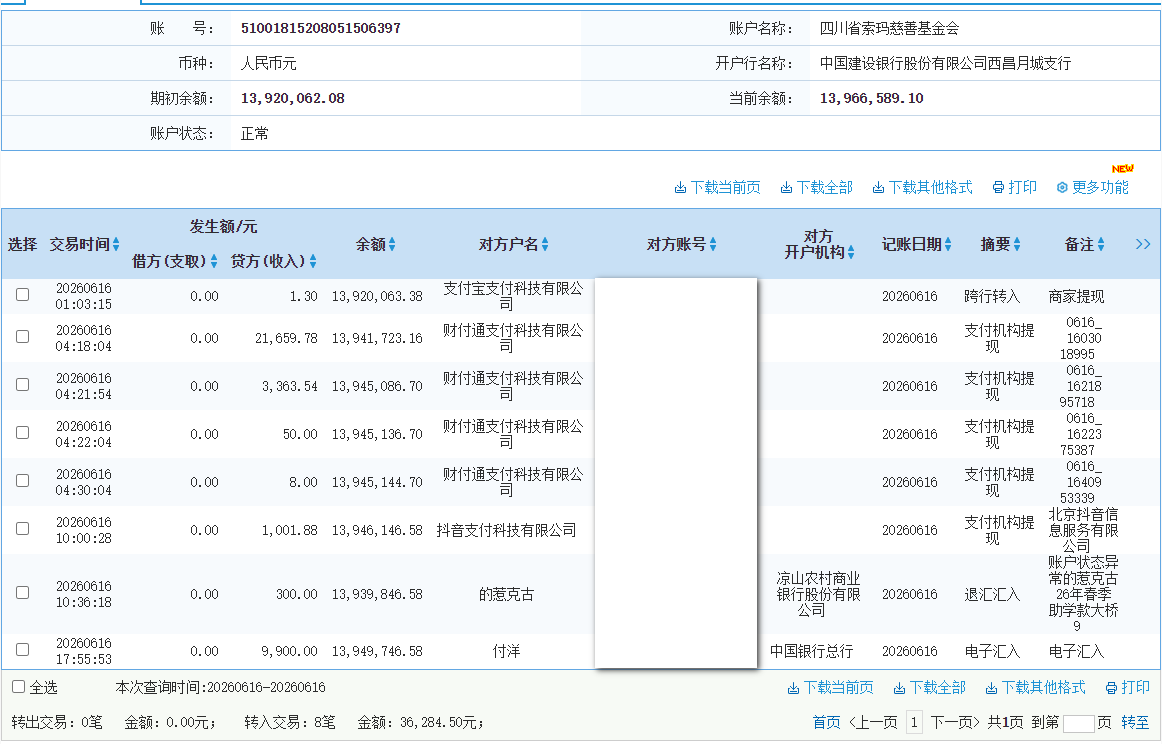Screen dimensions: 1162x744
Task: Click current page number 1
Action: click(914, 723)
